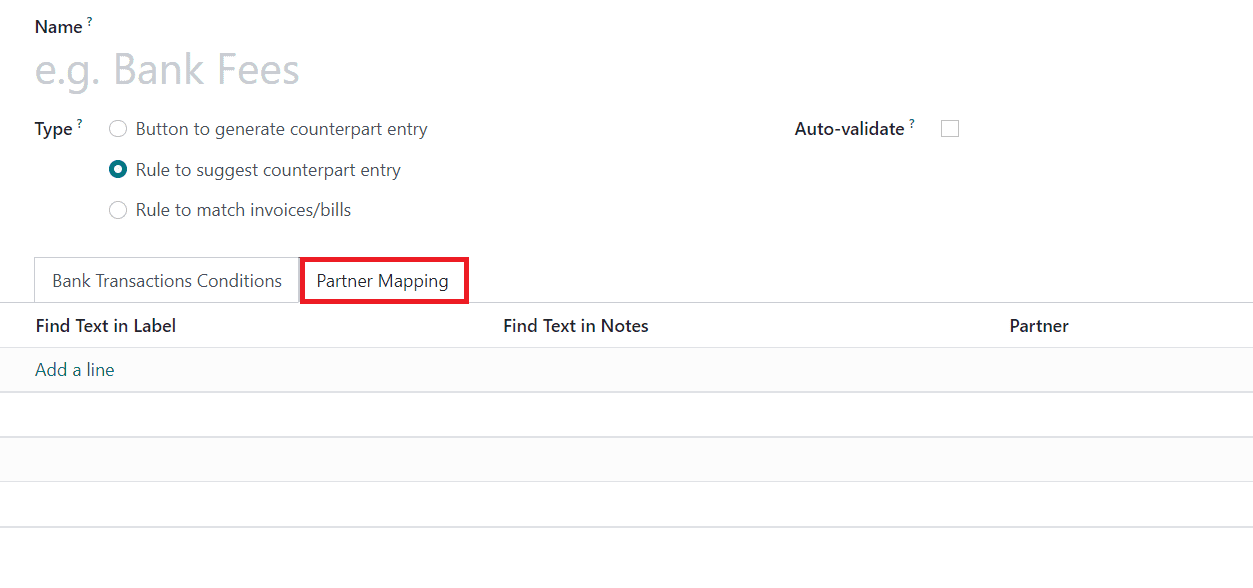Click Add a line link

[75, 370]
